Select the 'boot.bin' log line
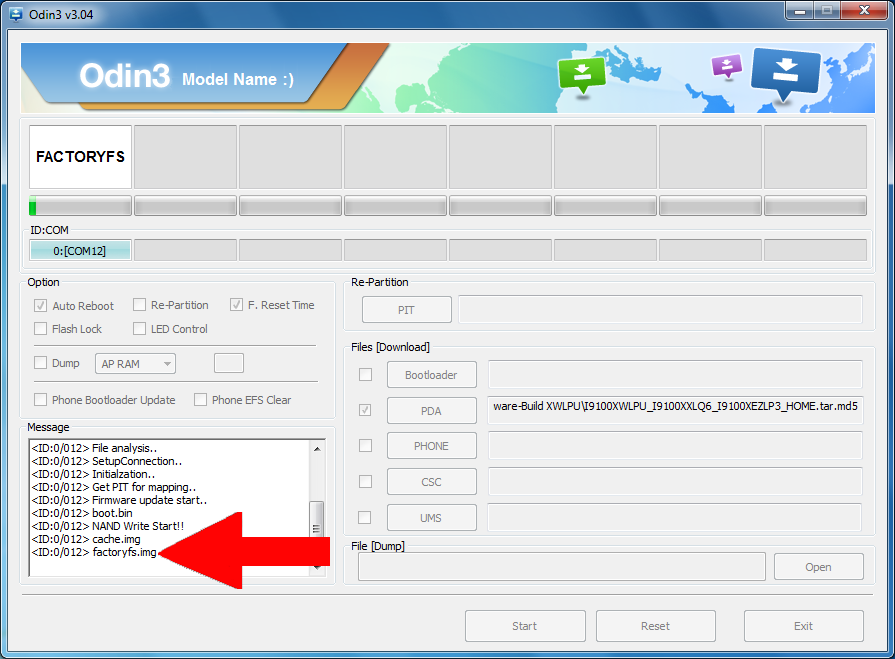 click(82, 513)
